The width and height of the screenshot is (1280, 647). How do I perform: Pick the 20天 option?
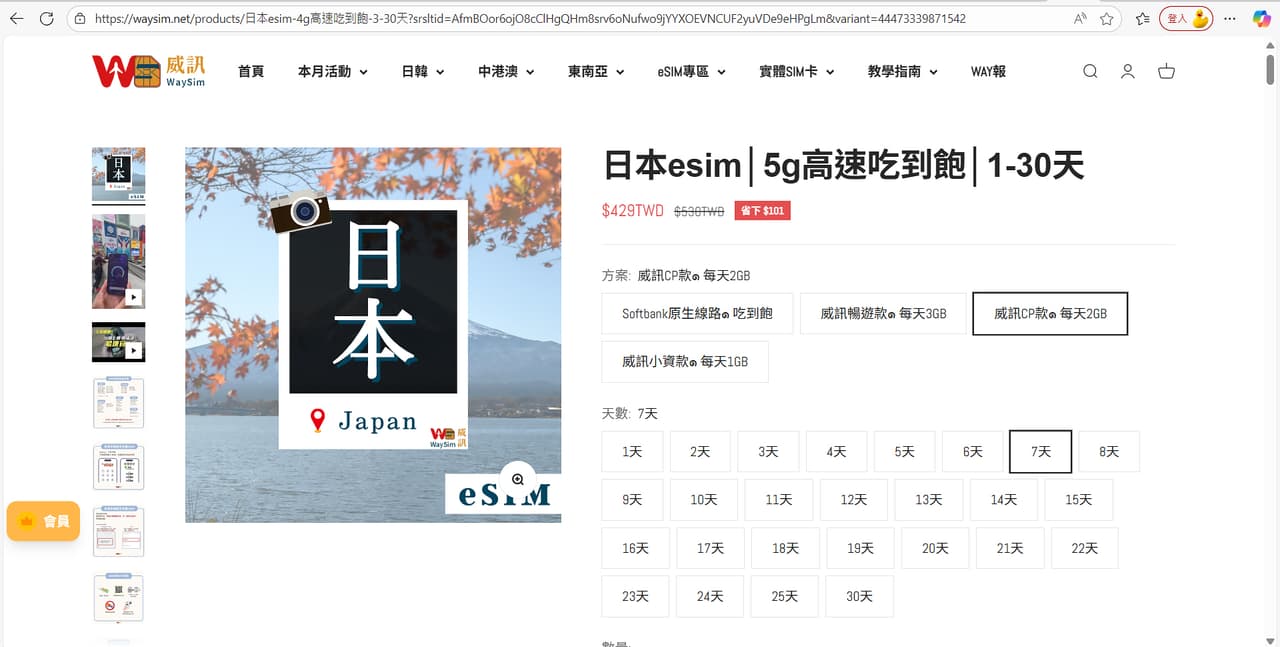click(935, 547)
